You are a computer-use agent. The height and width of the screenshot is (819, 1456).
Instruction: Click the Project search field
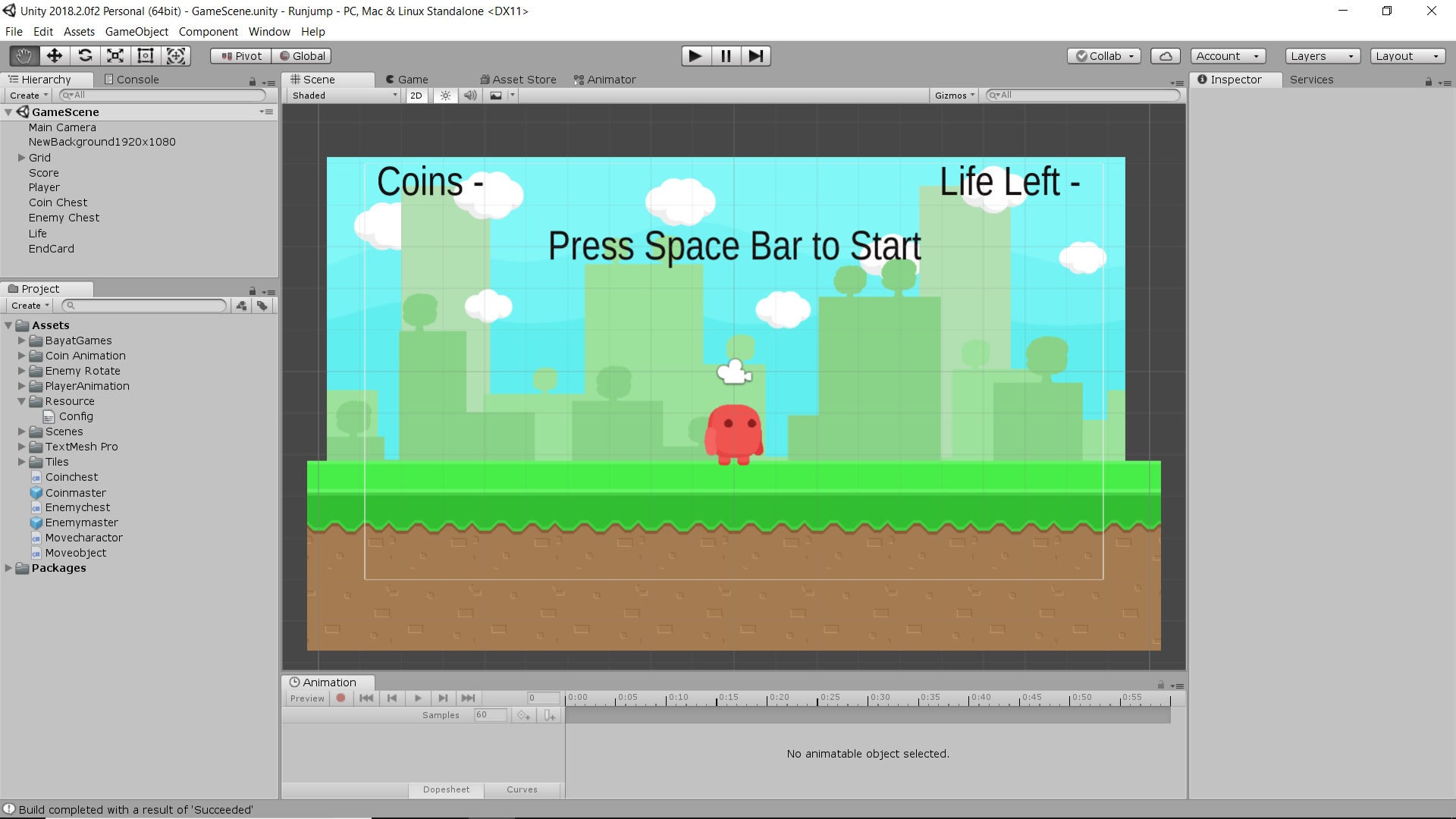click(x=144, y=306)
